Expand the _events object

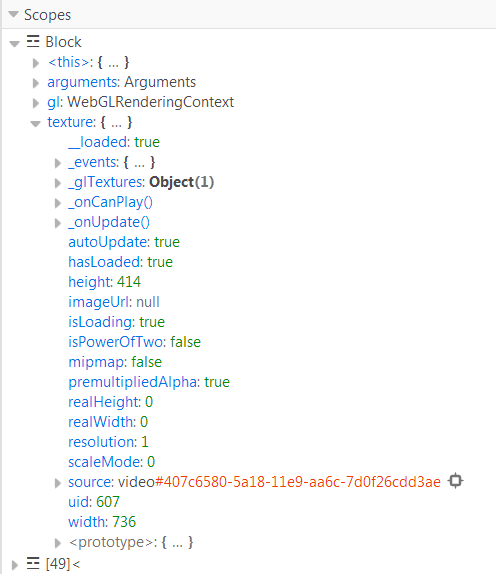57,163
